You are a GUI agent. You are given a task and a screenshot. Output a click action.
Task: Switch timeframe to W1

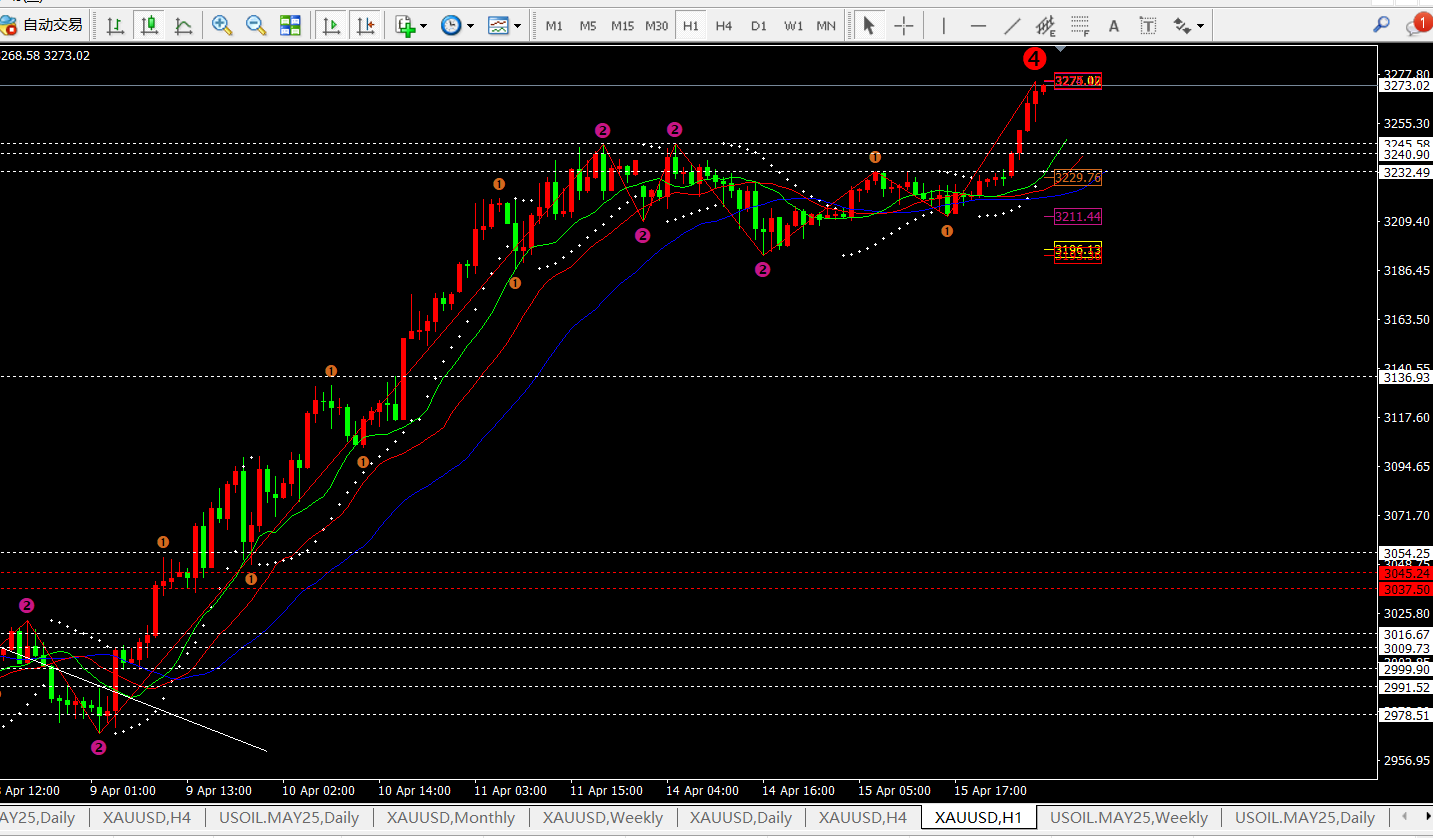tap(793, 25)
